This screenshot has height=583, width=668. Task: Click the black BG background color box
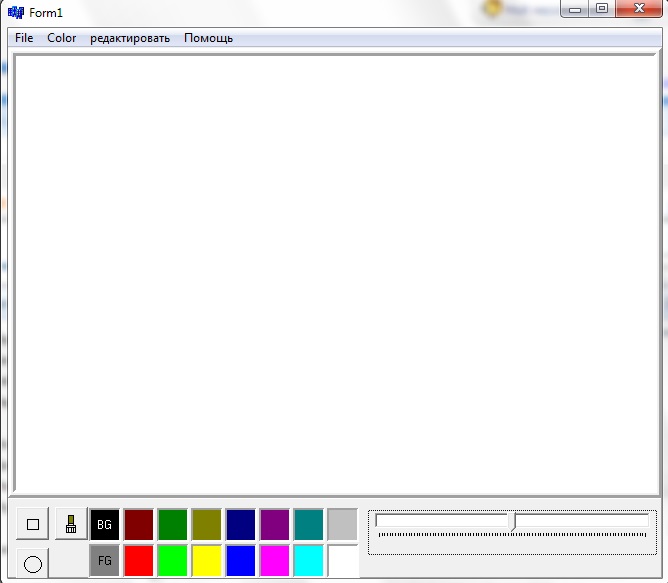[104, 524]
